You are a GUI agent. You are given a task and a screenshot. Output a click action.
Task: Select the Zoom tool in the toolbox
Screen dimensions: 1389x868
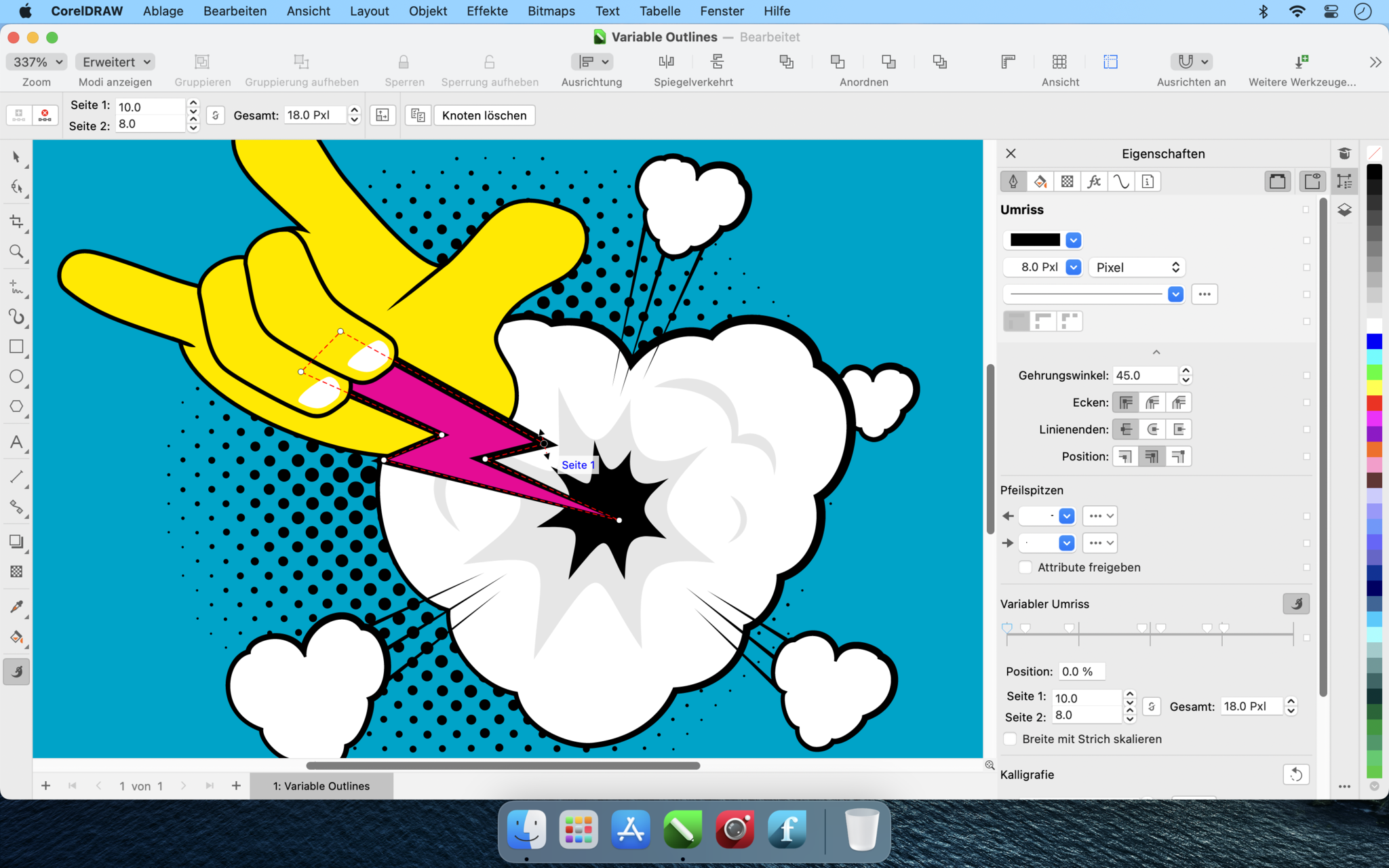click(x=16, y=252)
